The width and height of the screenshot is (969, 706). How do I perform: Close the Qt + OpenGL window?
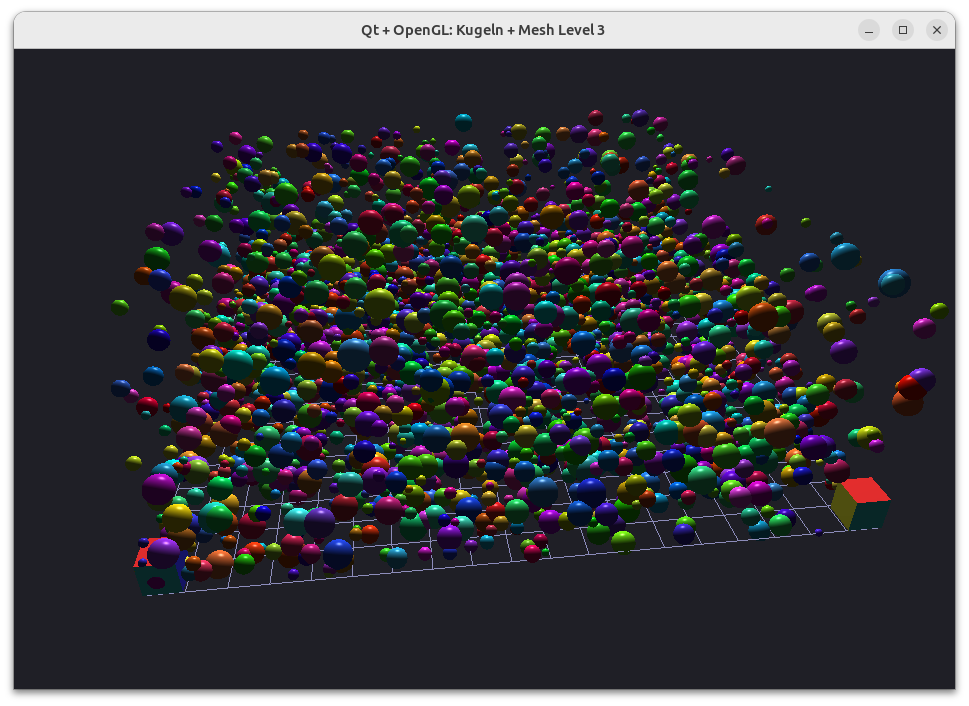(937, 30)
